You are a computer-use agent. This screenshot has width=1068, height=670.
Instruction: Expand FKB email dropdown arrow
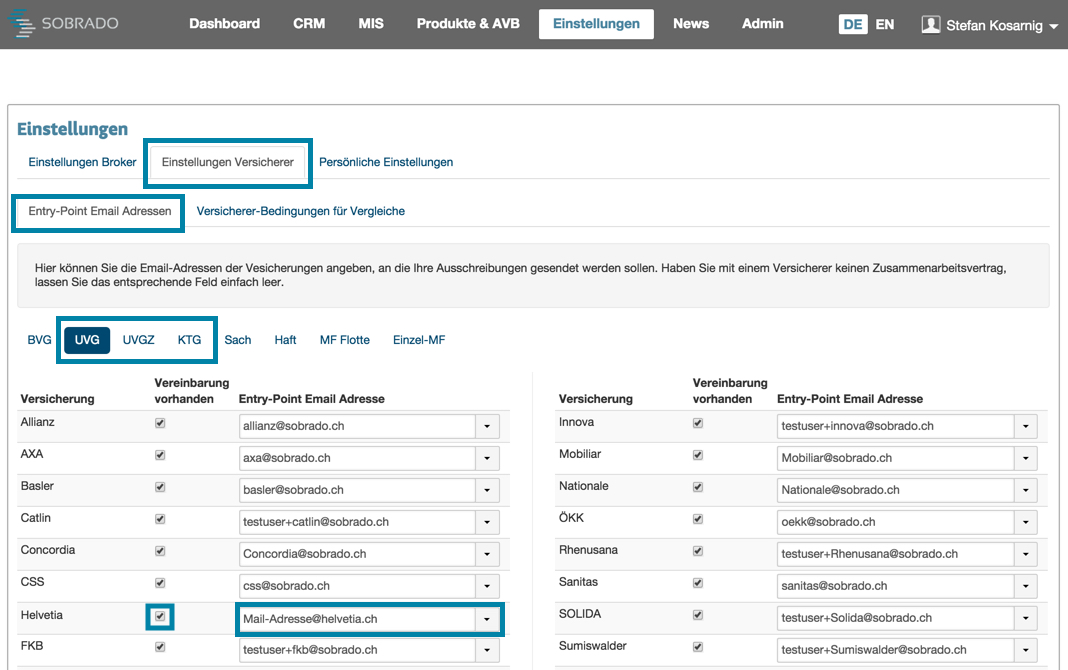[x=487, y=650]
